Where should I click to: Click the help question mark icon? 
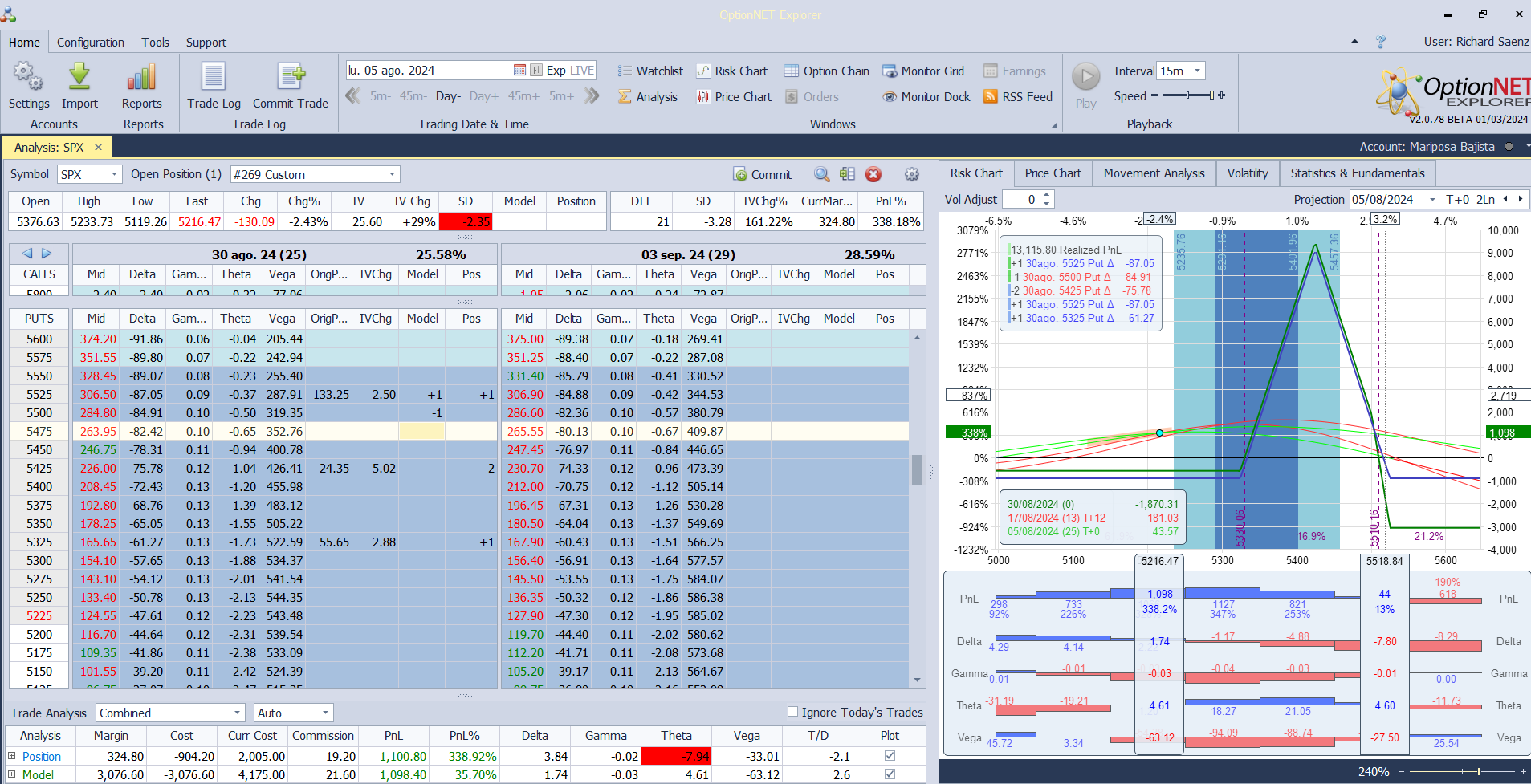[x=1381, y=42]
